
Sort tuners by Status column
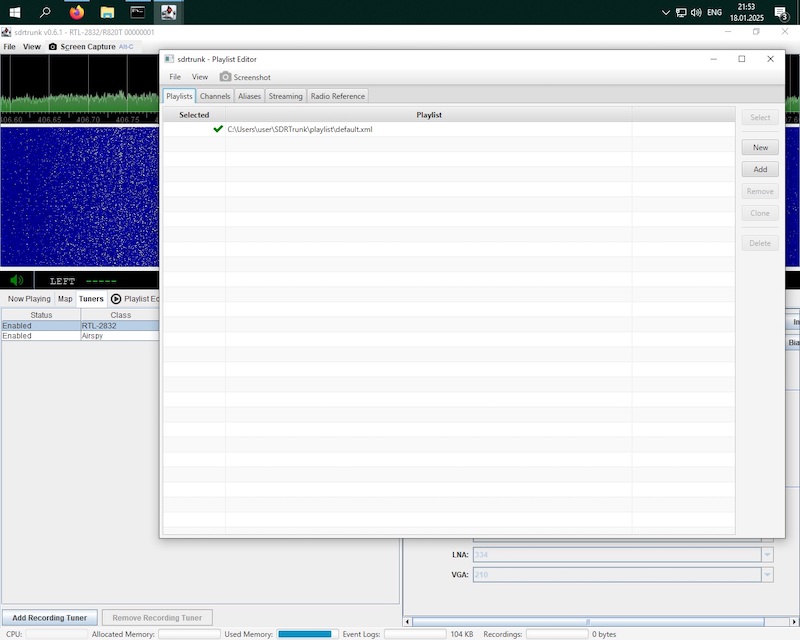(41, 315)
